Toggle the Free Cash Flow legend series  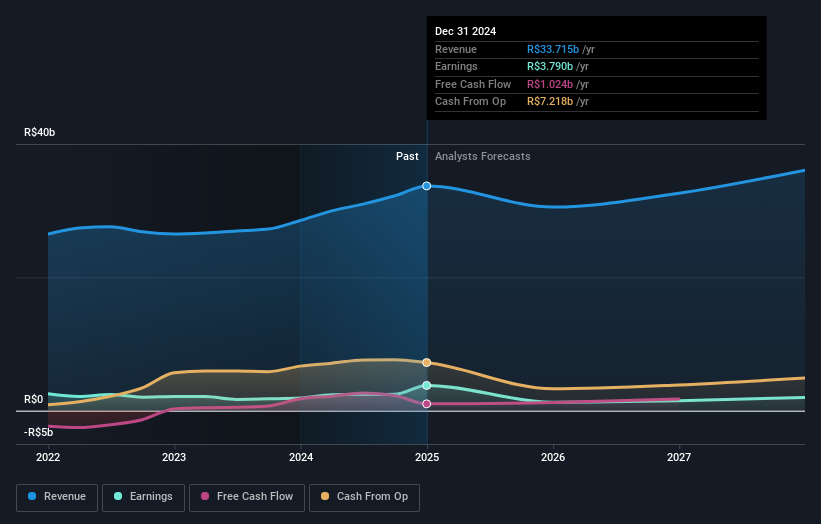(247, 497)
